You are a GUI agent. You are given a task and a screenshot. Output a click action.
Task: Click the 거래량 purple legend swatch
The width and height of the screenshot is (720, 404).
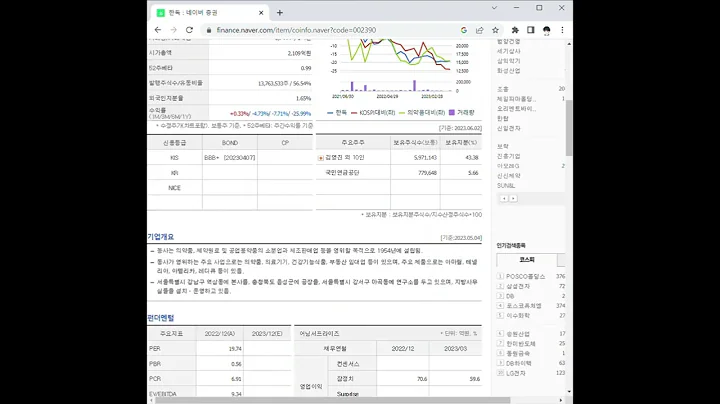[x=452, y=112]
